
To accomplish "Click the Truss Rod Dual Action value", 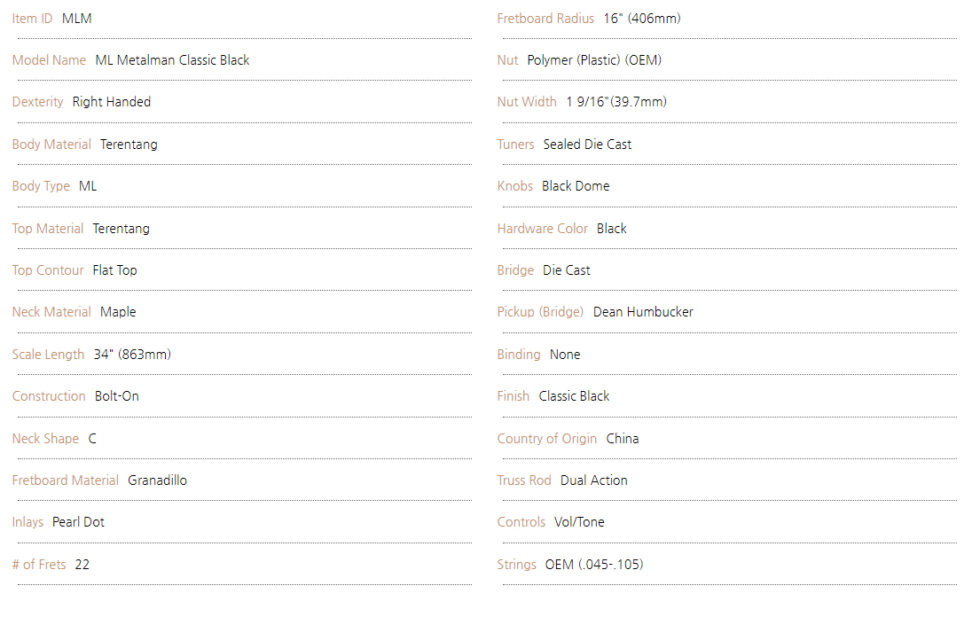I will pyautogui.click(x=594, y=480).
